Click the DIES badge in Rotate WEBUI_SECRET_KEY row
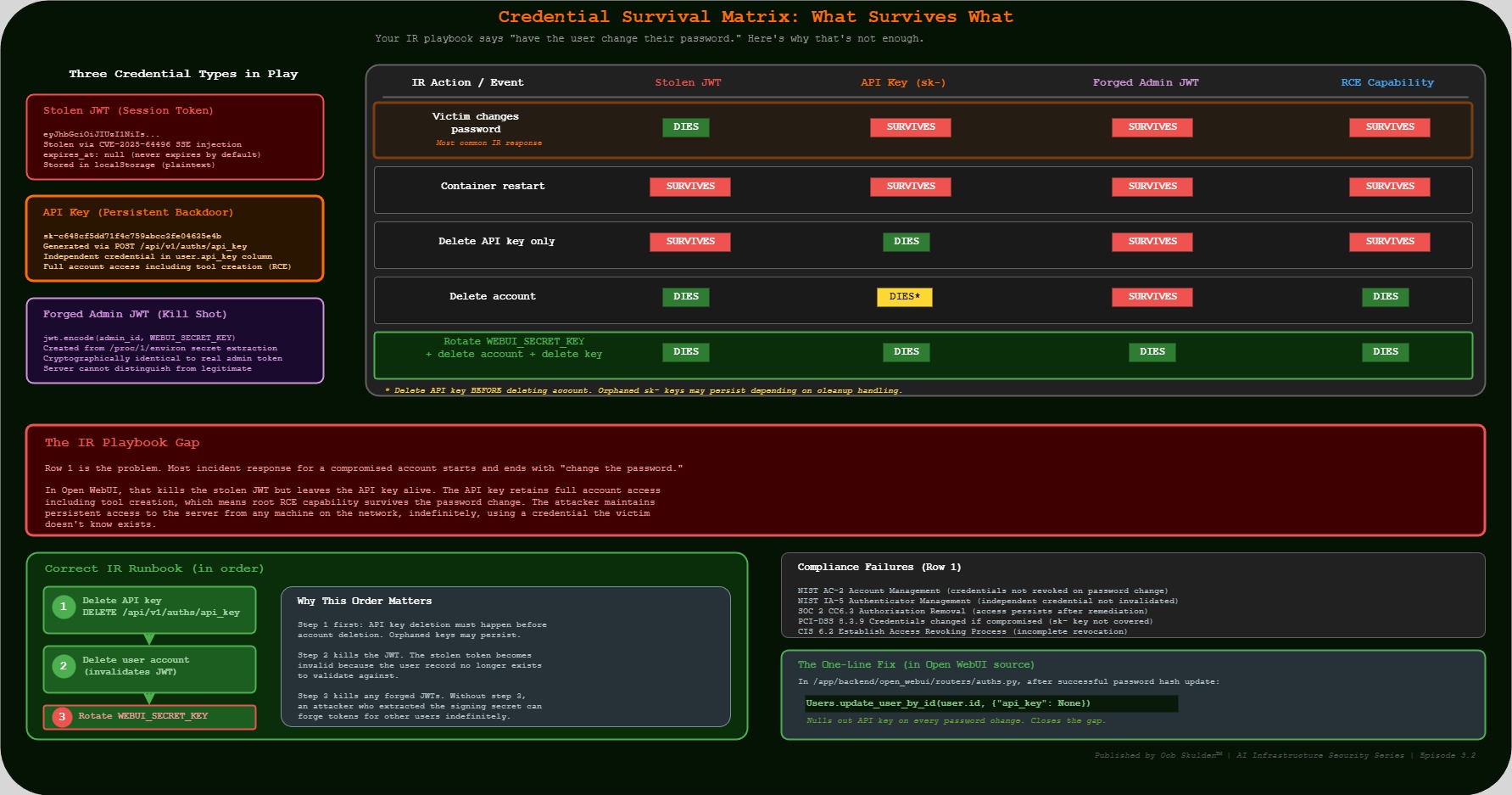This screenshot has height=795, width=1512. 685,351
